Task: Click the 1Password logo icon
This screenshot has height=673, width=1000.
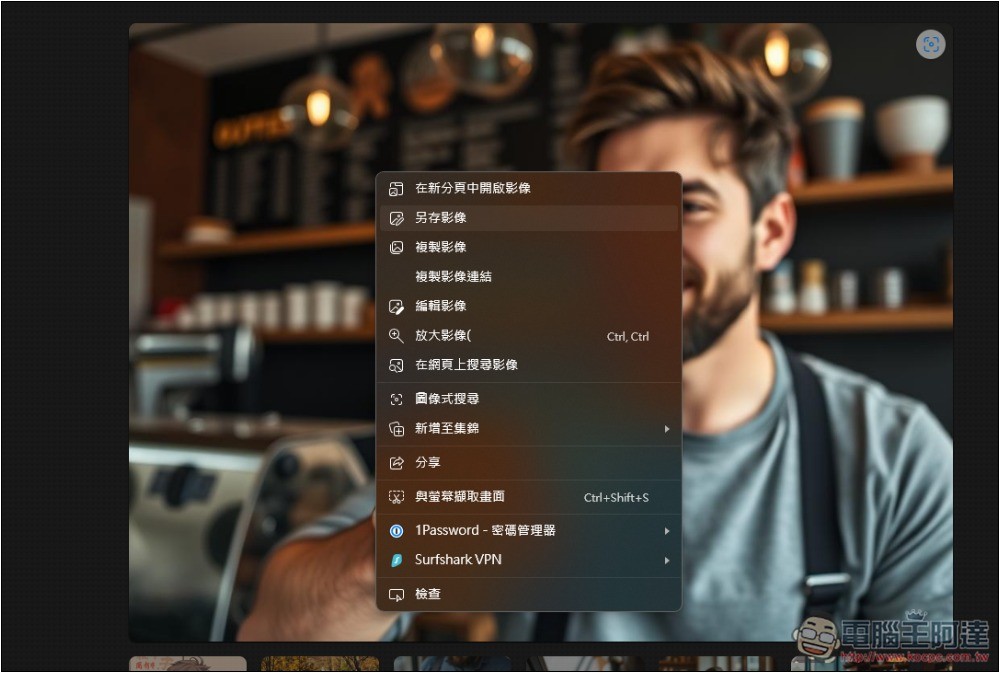Action: click(396, 531)
